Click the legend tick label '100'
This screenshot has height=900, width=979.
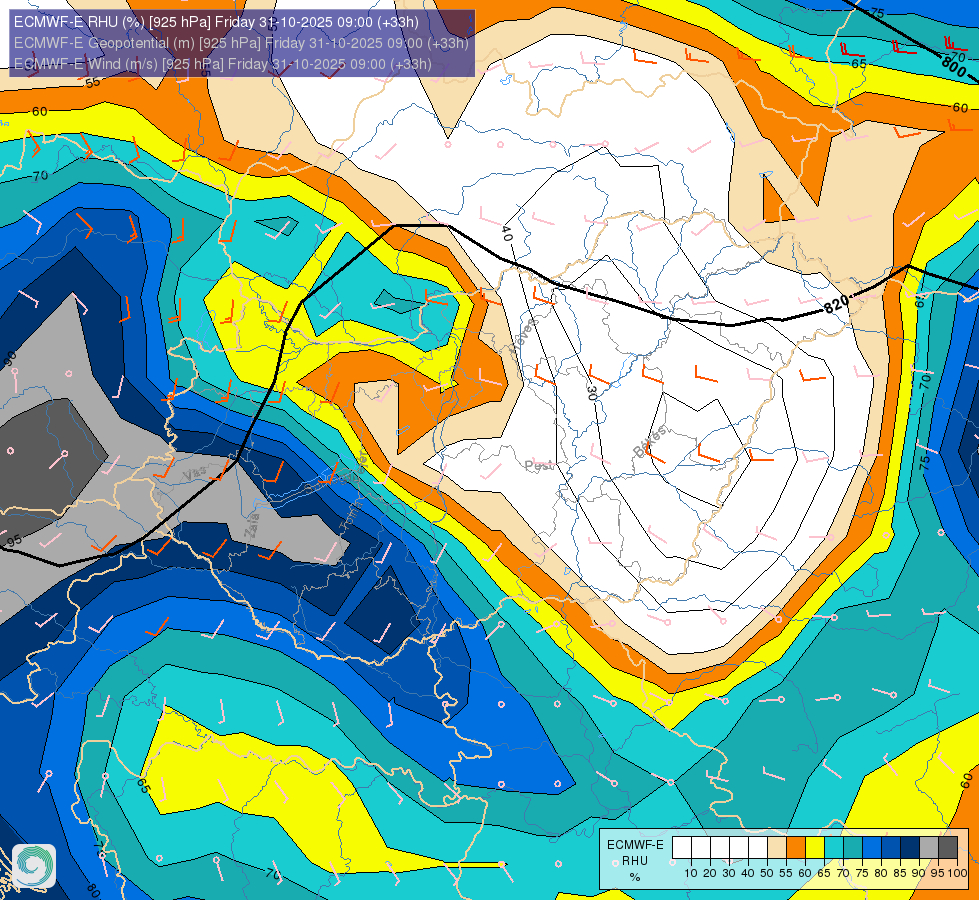click(958, 873)
